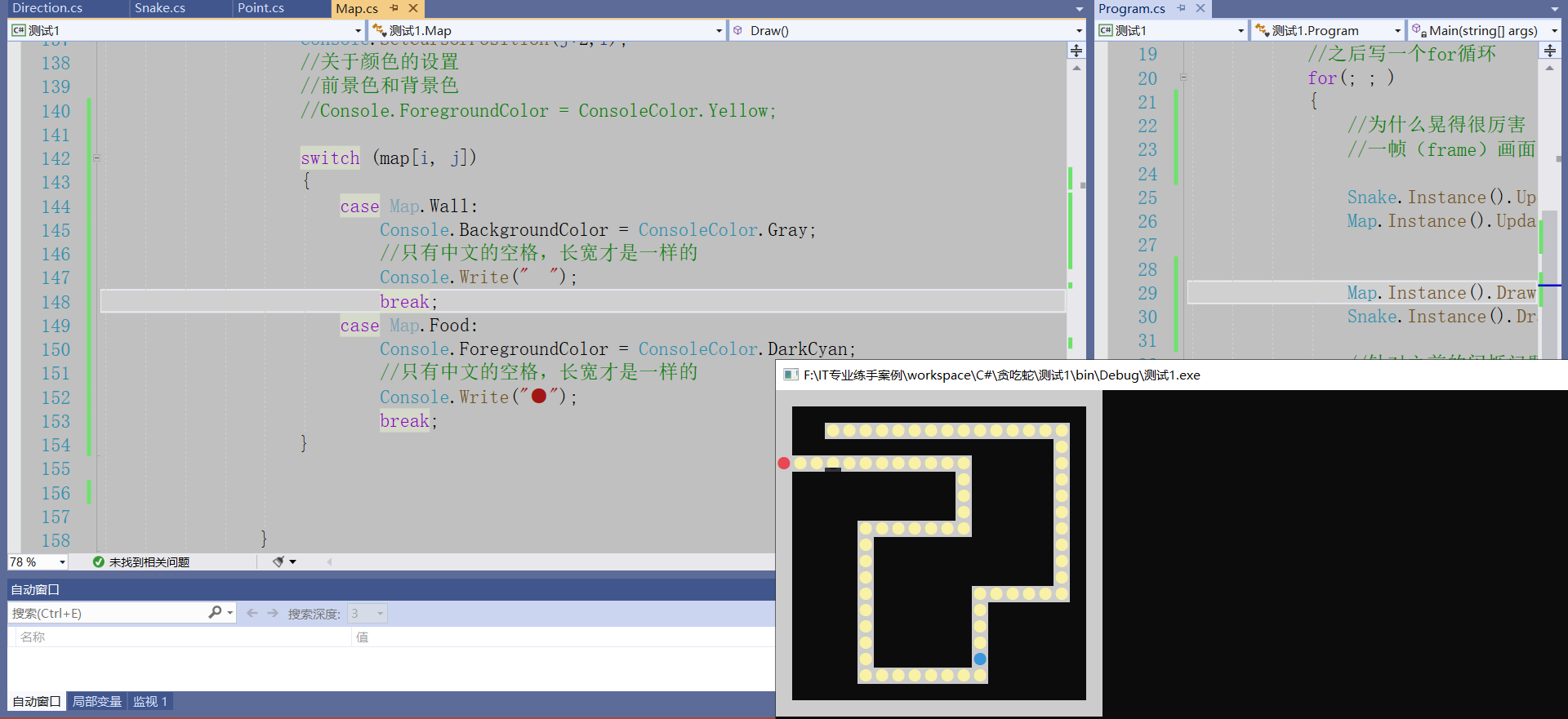Viewport: 1568px width, 719px height.
Task: Click the magnifier search icon in Autos window
Action: pos(215,612)
